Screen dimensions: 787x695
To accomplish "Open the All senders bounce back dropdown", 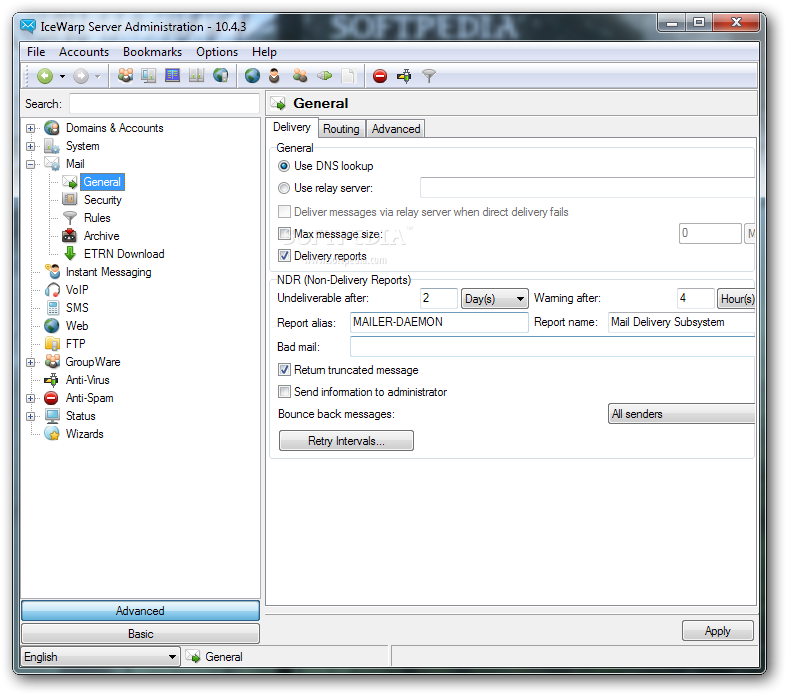I will (681, 414).
